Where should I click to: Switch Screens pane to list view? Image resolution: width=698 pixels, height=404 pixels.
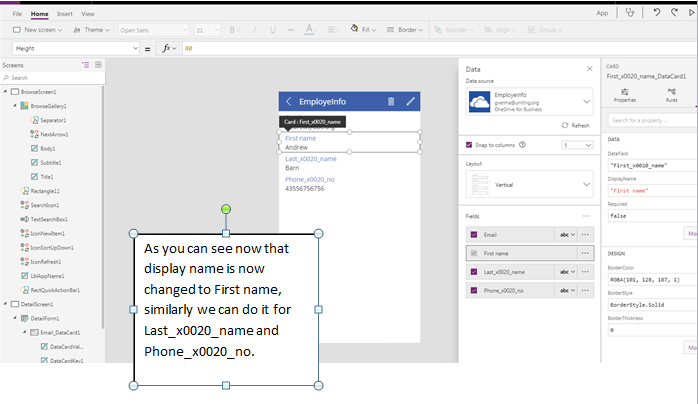[x=85, y=65]
